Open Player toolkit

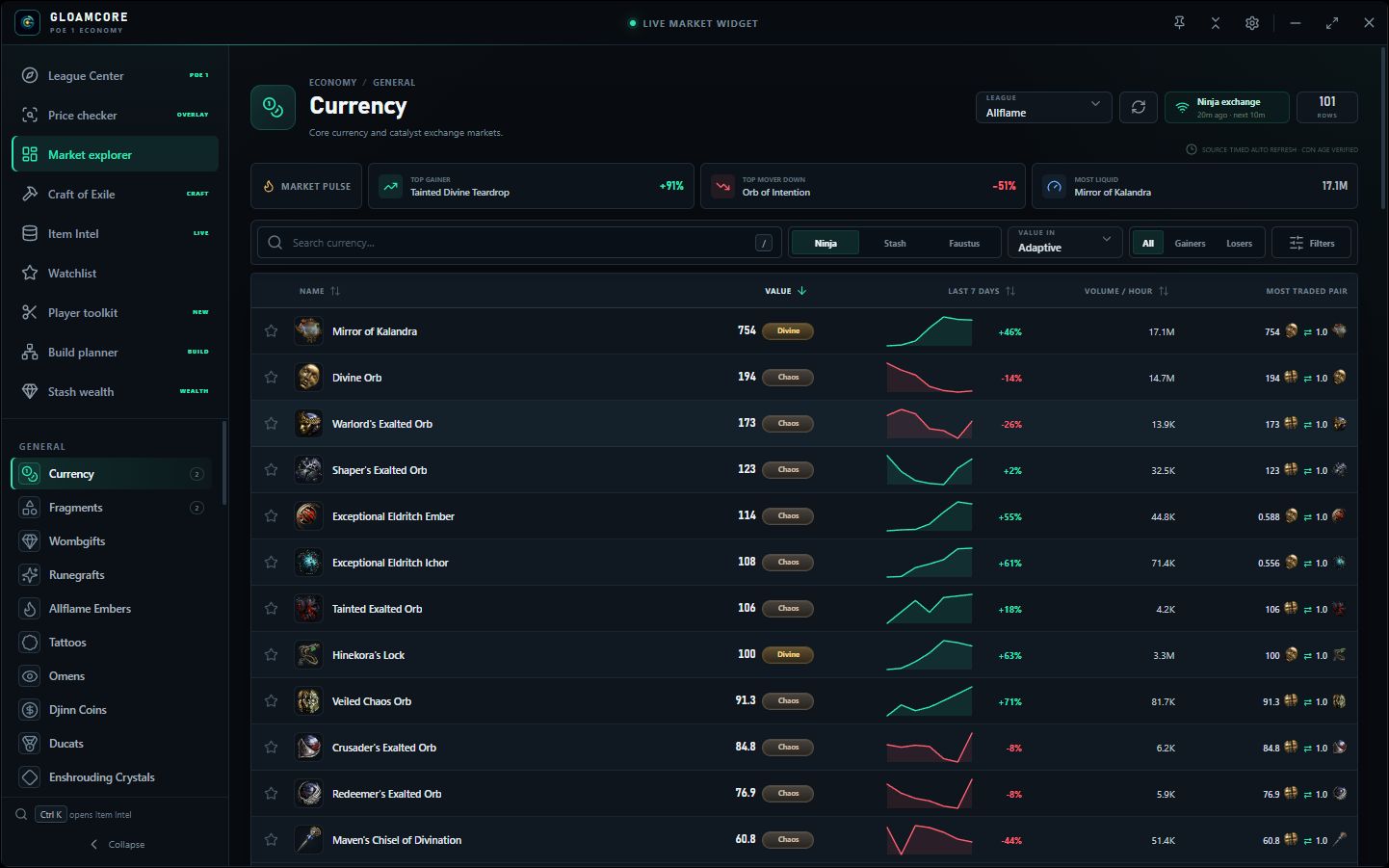[116, 312]
